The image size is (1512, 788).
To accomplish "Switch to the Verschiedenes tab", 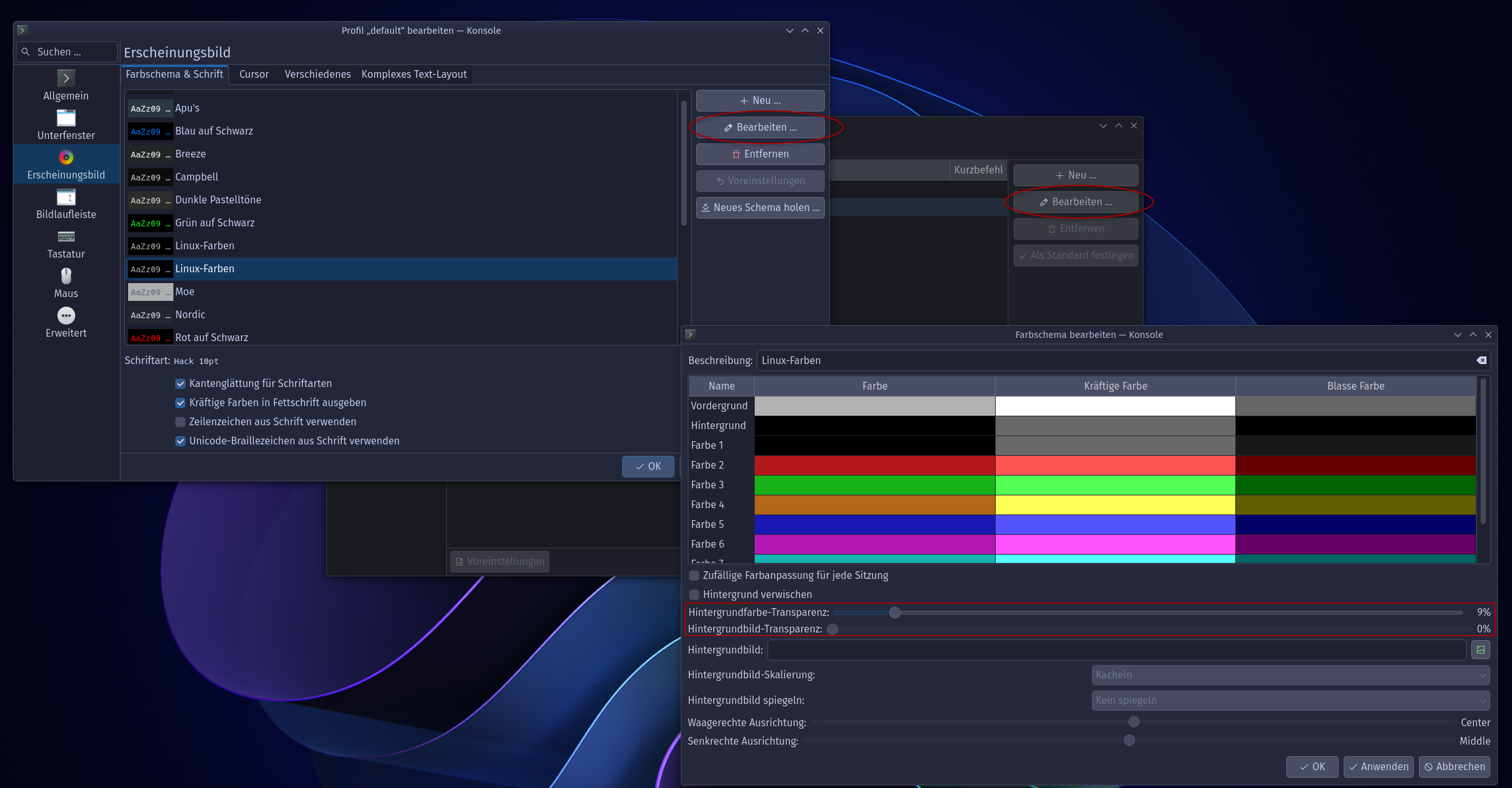I will [317, 74].
